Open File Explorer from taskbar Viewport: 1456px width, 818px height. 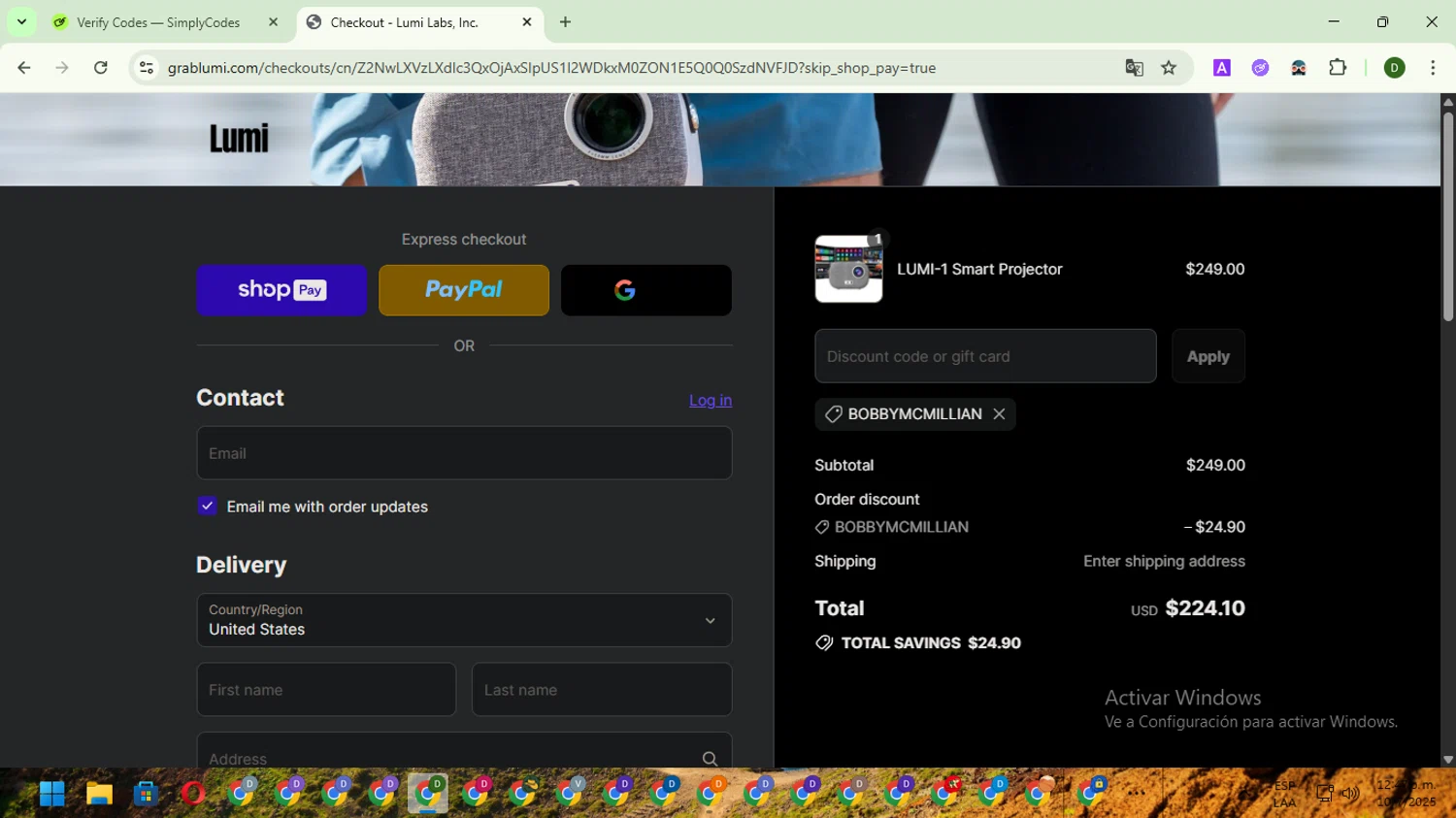pos(99,794)
